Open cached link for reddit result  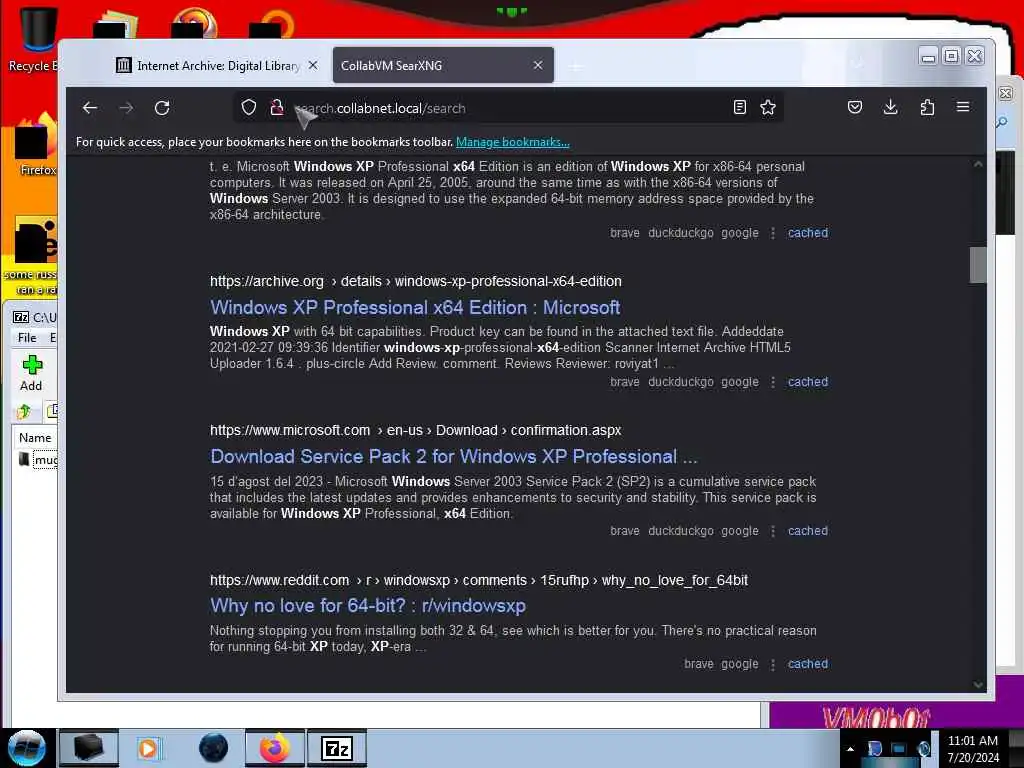point(808,664)
